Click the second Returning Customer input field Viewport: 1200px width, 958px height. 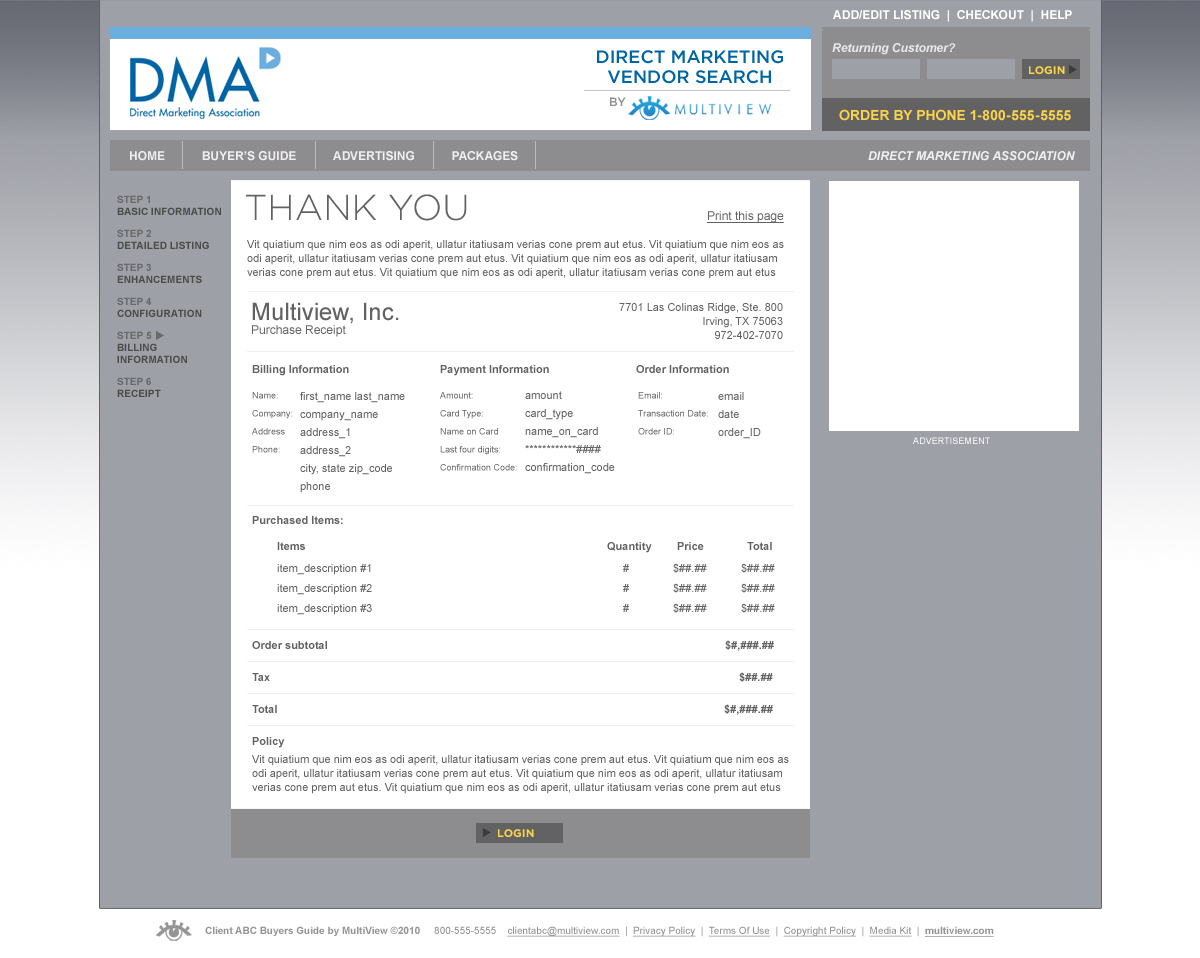point(970,70)
